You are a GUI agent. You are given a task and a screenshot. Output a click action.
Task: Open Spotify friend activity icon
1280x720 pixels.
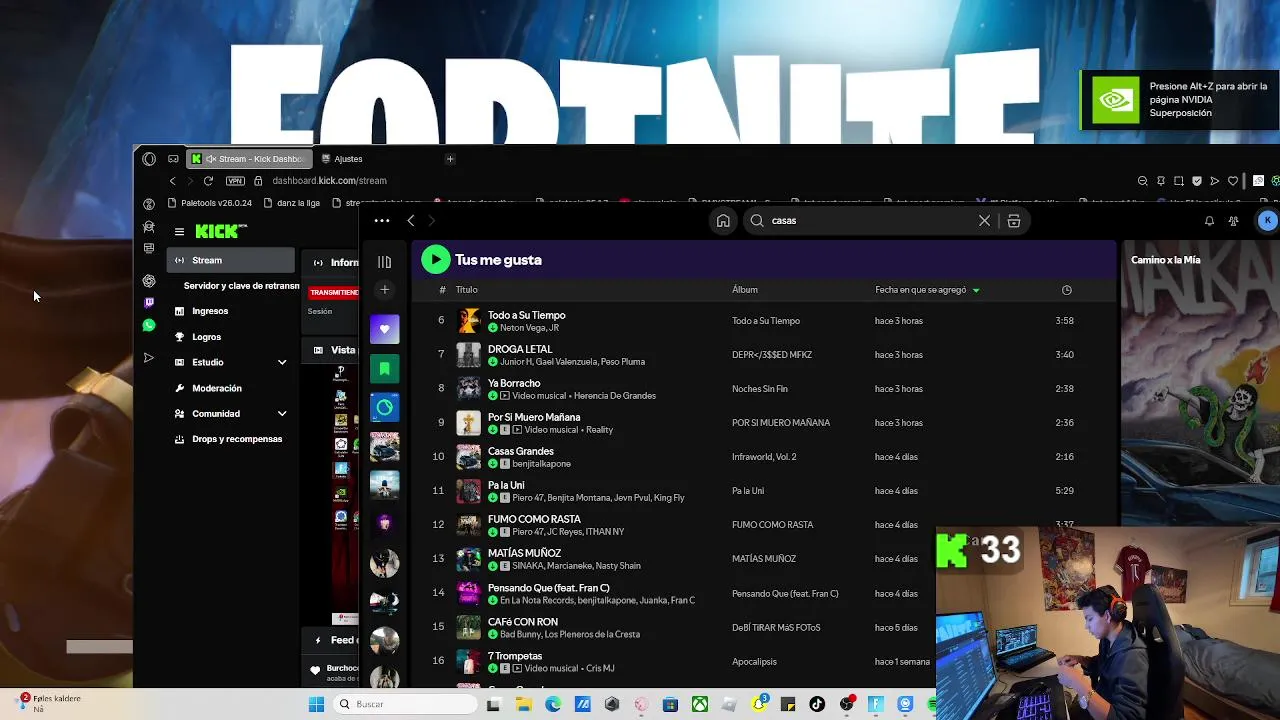click(1234, 221)
